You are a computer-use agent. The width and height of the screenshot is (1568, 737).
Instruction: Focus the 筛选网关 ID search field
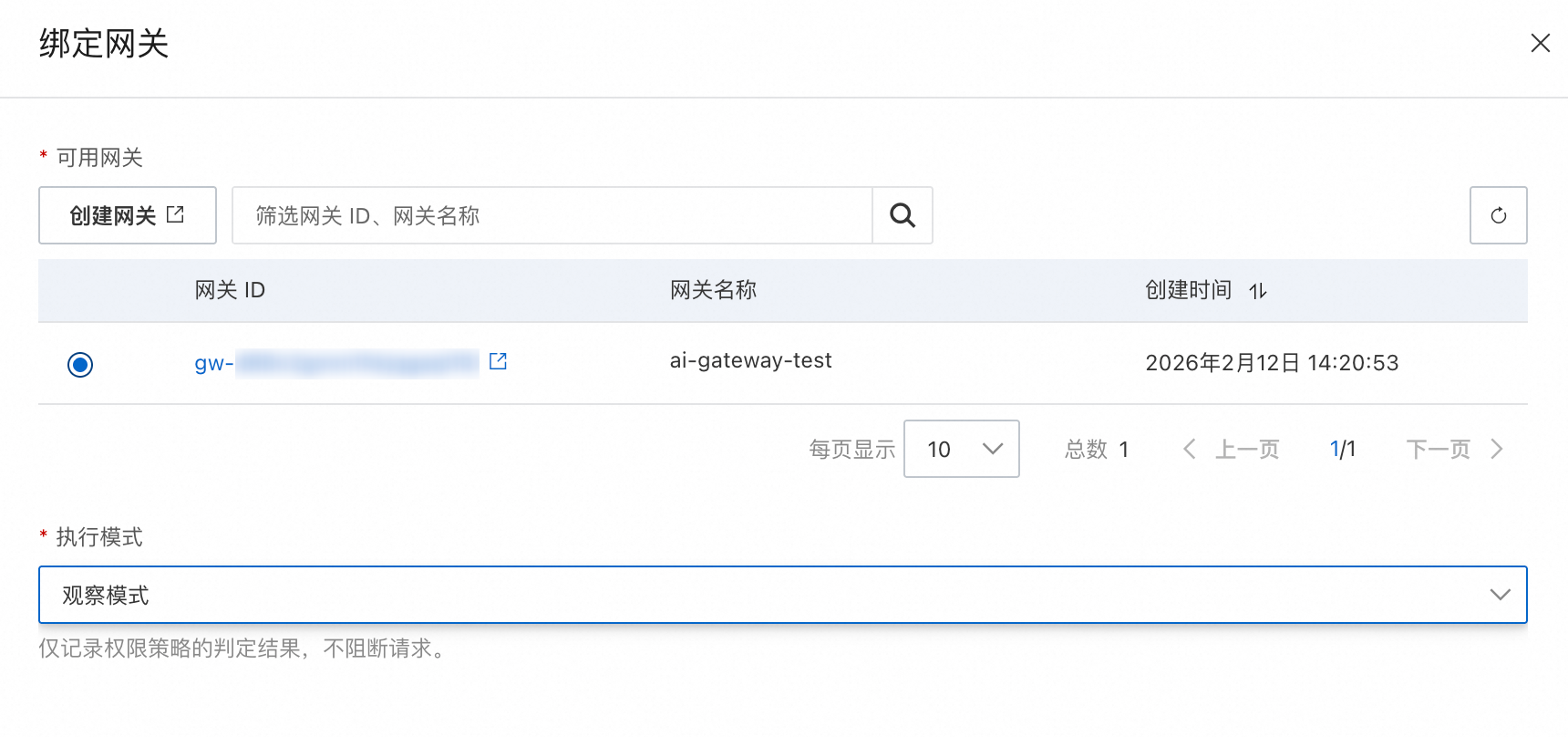tap(552, 215)
